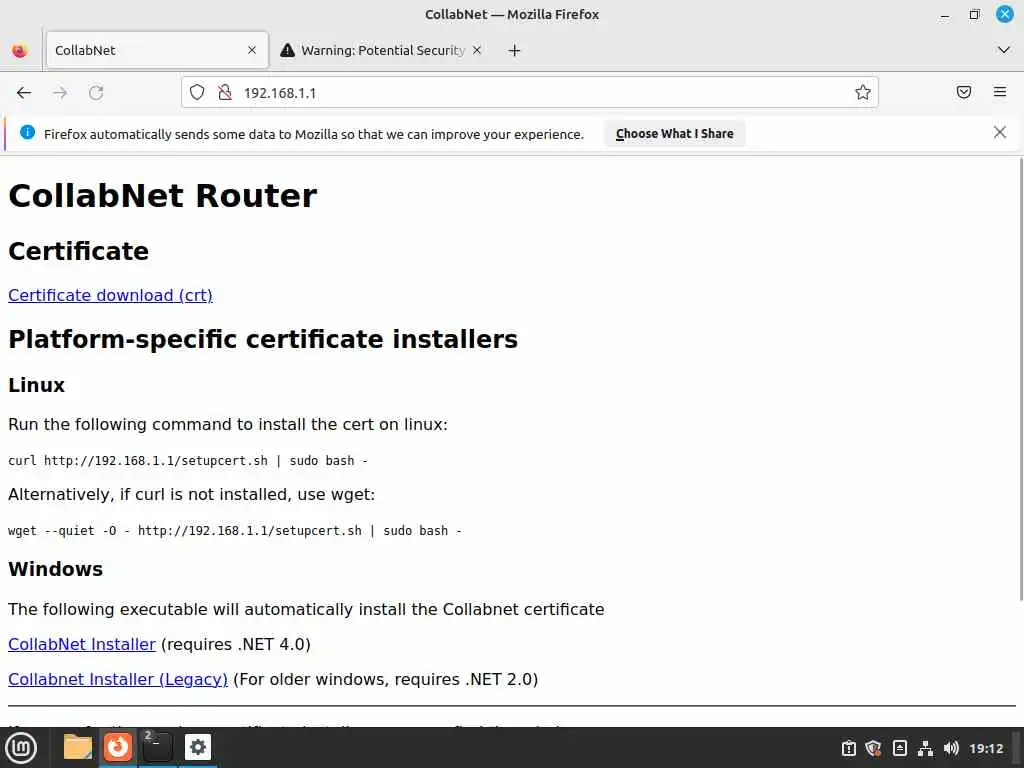Open the Save to Pocket button
Image resolution: width=1024 pixels, height=768 pixels.
point(964,92)
